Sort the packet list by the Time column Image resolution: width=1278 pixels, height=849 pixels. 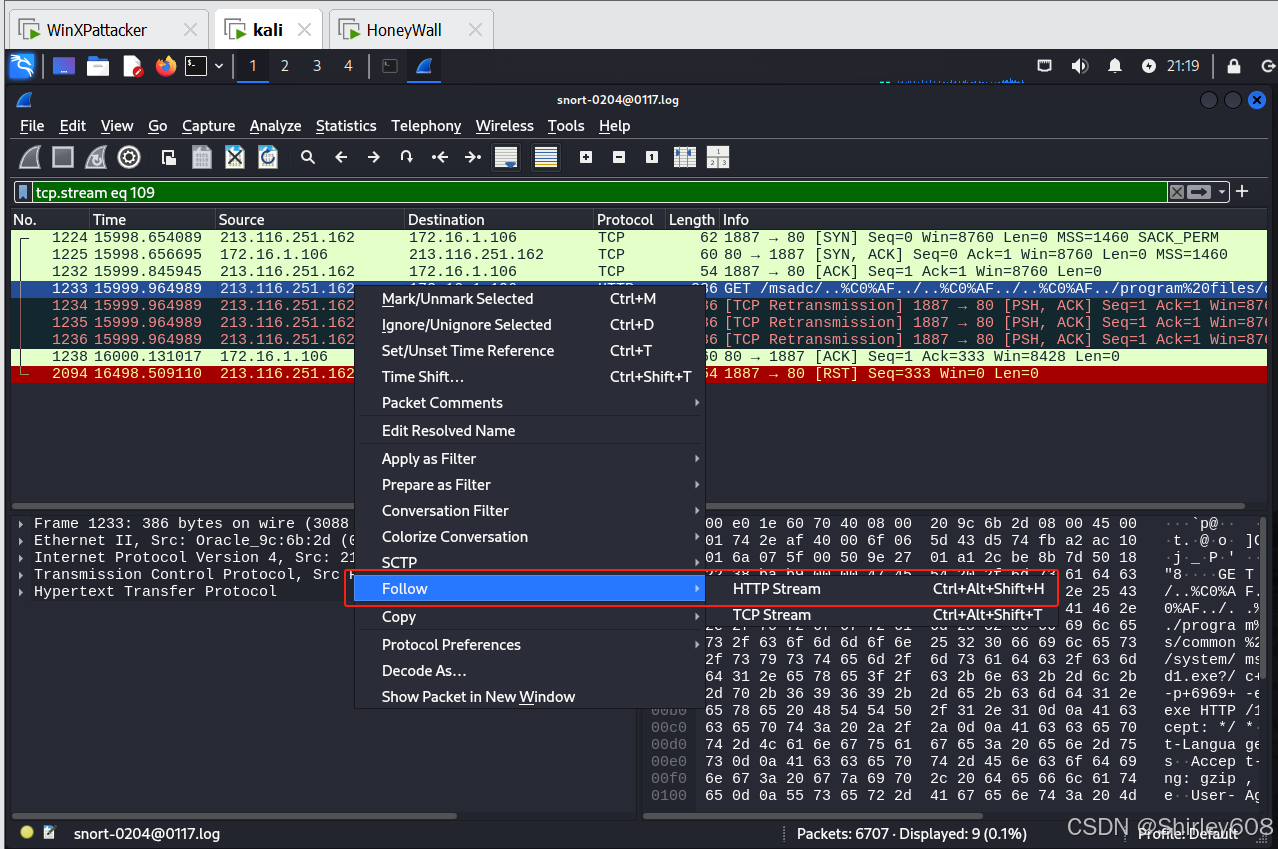(x=152, y=219)
